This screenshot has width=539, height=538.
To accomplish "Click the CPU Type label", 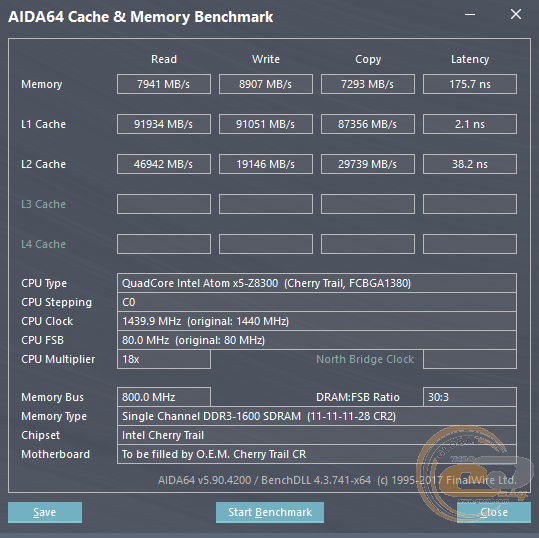I will 44,283.
